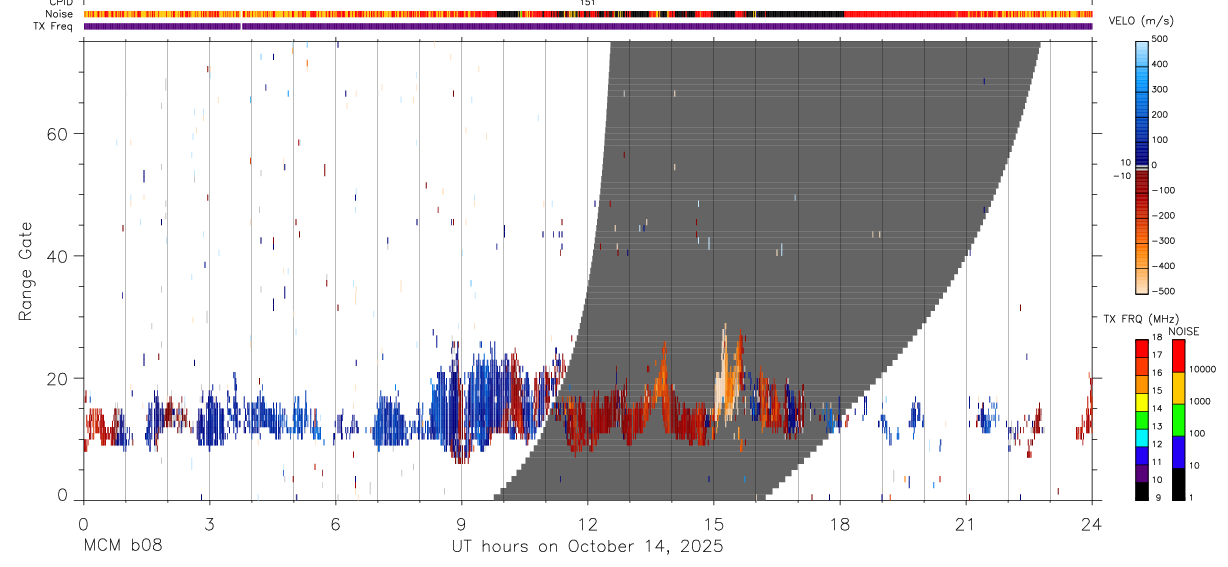Click the pale orange bottom of velocity colorbar
The width and height of the screenshot is (1228, 567).
point(1142,283)
